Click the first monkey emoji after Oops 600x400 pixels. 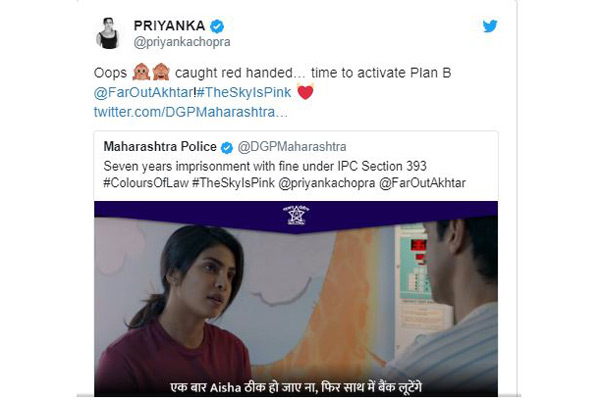141,72
